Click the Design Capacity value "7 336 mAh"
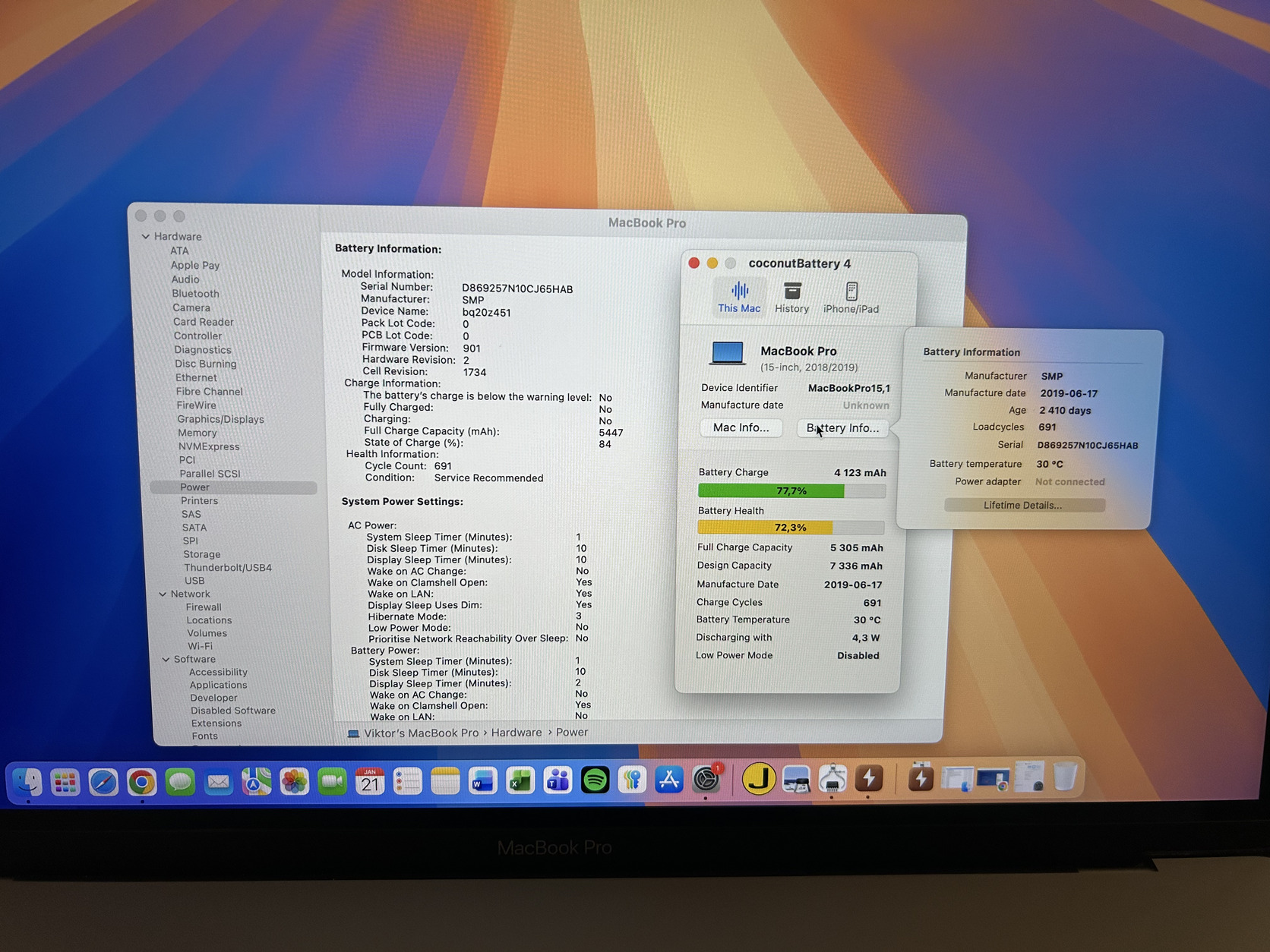1270x952 pixels. coord(856,566)
